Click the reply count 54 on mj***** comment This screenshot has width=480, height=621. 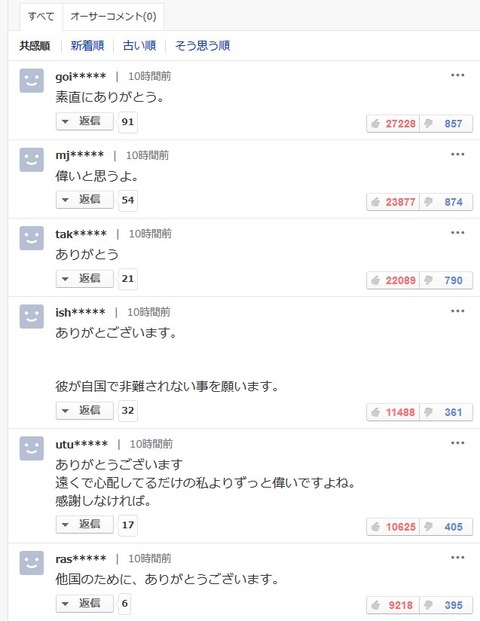point(128,200)
